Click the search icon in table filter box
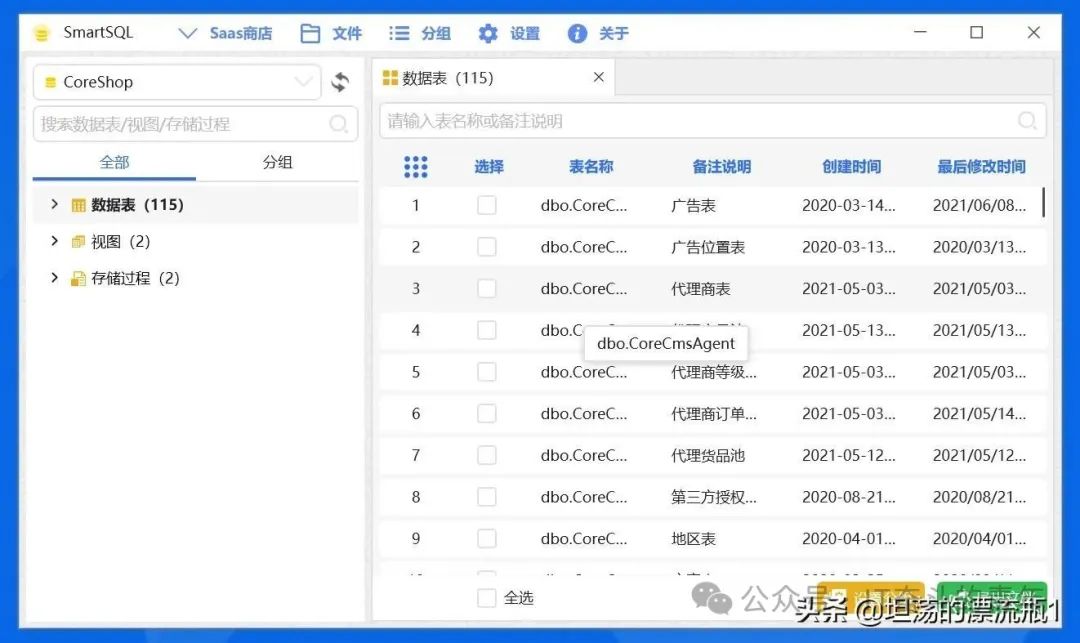 (x=1027, y=121)
